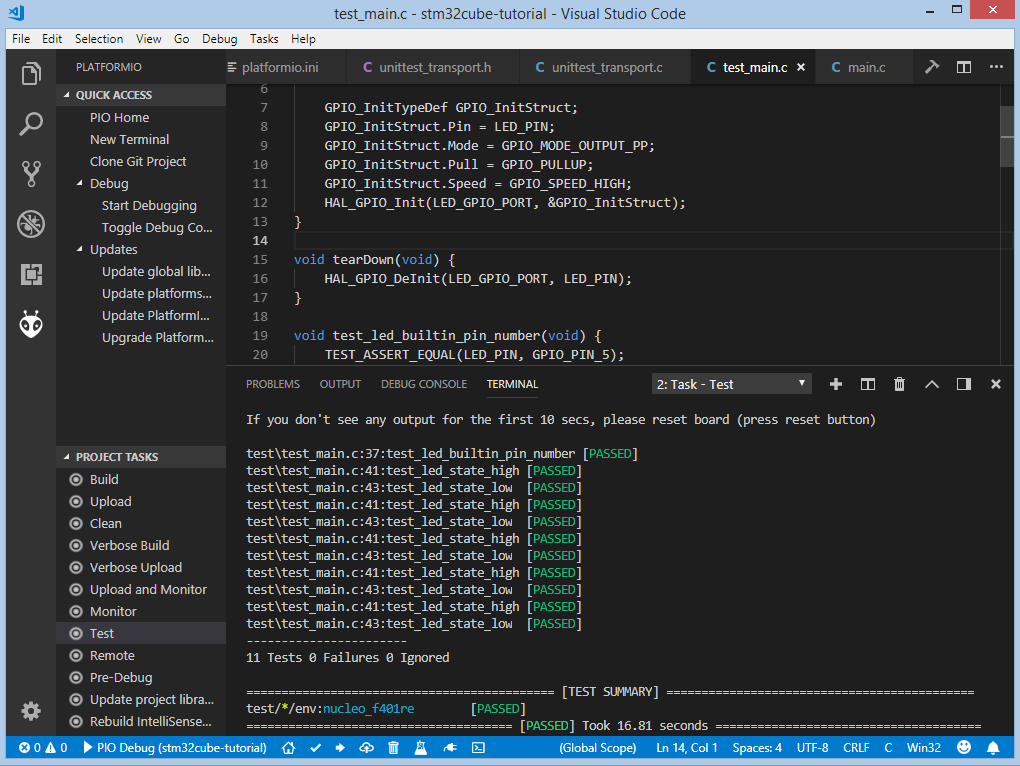Kill the terminal with the trash icon

pos(899,383)
